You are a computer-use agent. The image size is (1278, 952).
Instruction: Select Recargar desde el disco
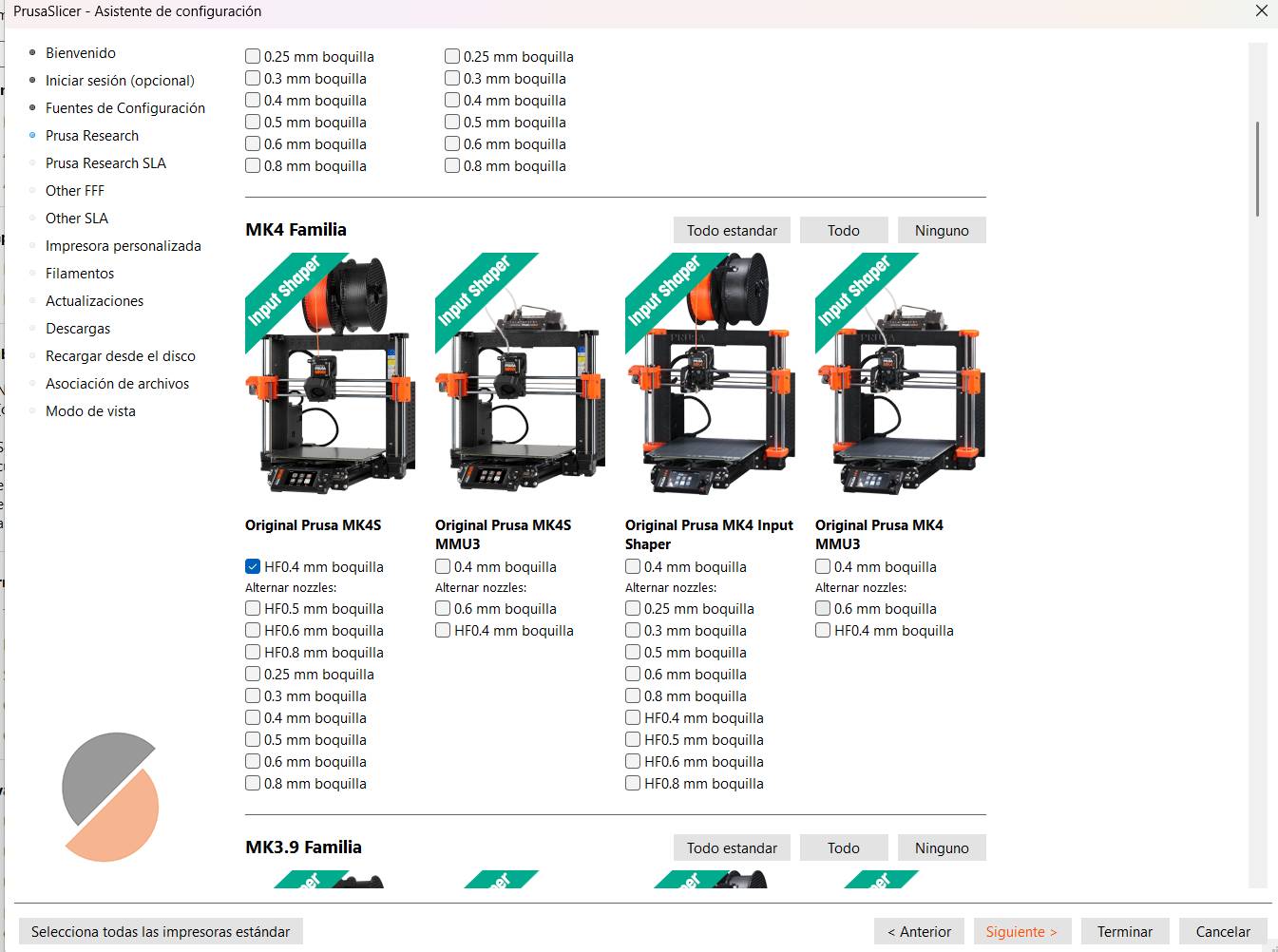pyautogui.click(x=121, y=356)
